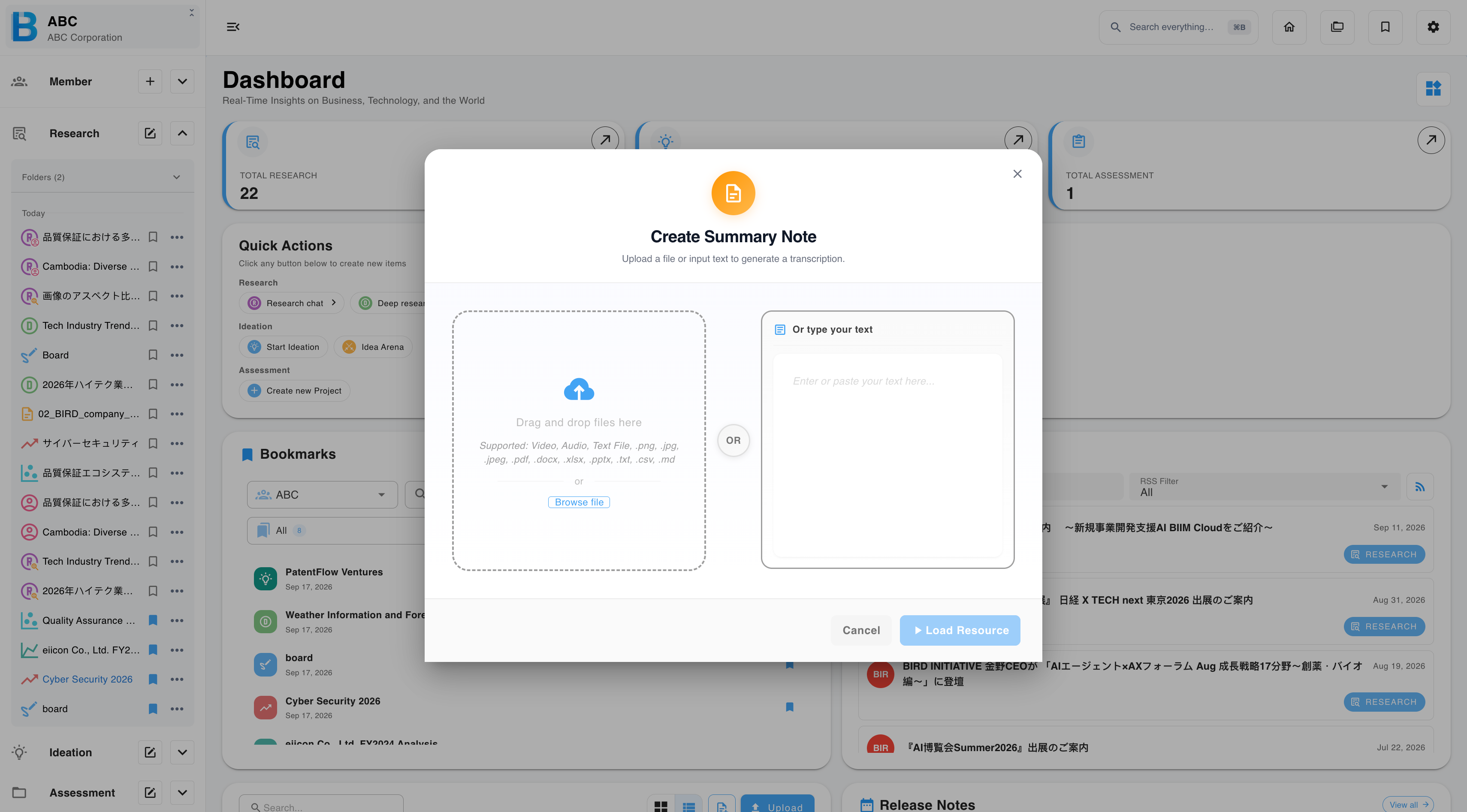This screenshot has width=1467, height=812.
Task: Expand the Assessment section chevron
Action: [x=182, y=793]
